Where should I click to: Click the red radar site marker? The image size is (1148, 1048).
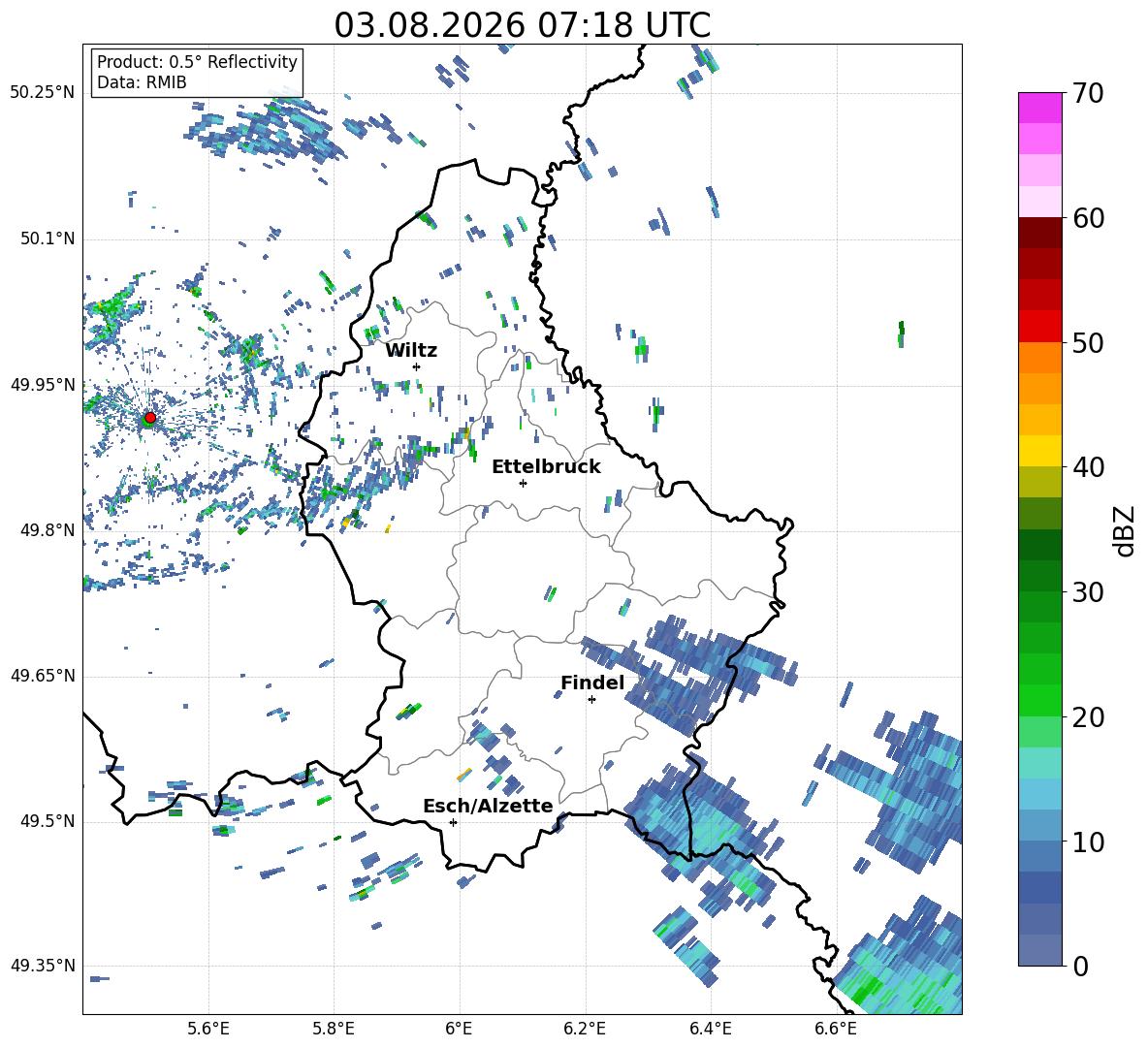point(150,418)
